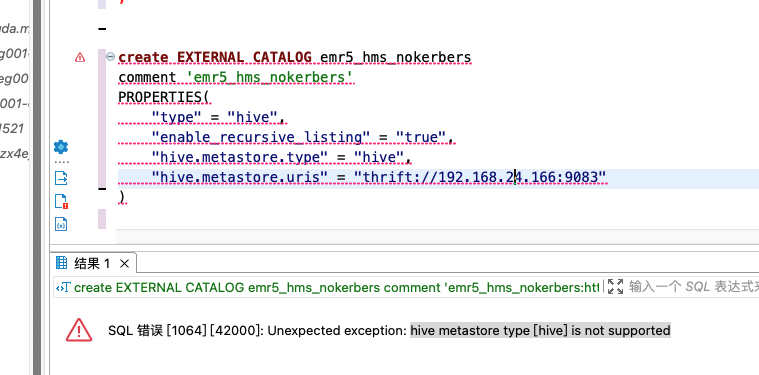Click the variables document icon in sidebar
Screen dimensions: 759x375
click(x=61, y=224)
